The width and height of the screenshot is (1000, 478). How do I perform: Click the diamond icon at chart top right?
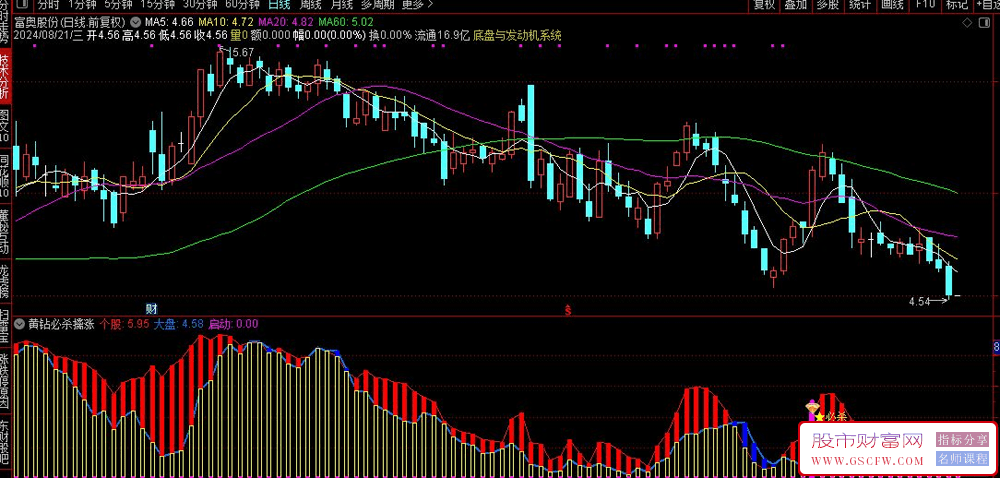(x=967, y=23)
